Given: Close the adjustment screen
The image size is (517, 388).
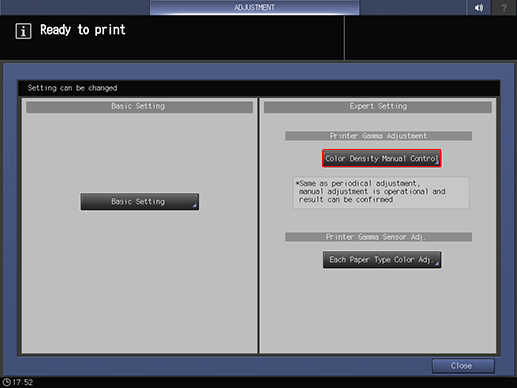Looking at the screenshot, I should coord(463,366).
